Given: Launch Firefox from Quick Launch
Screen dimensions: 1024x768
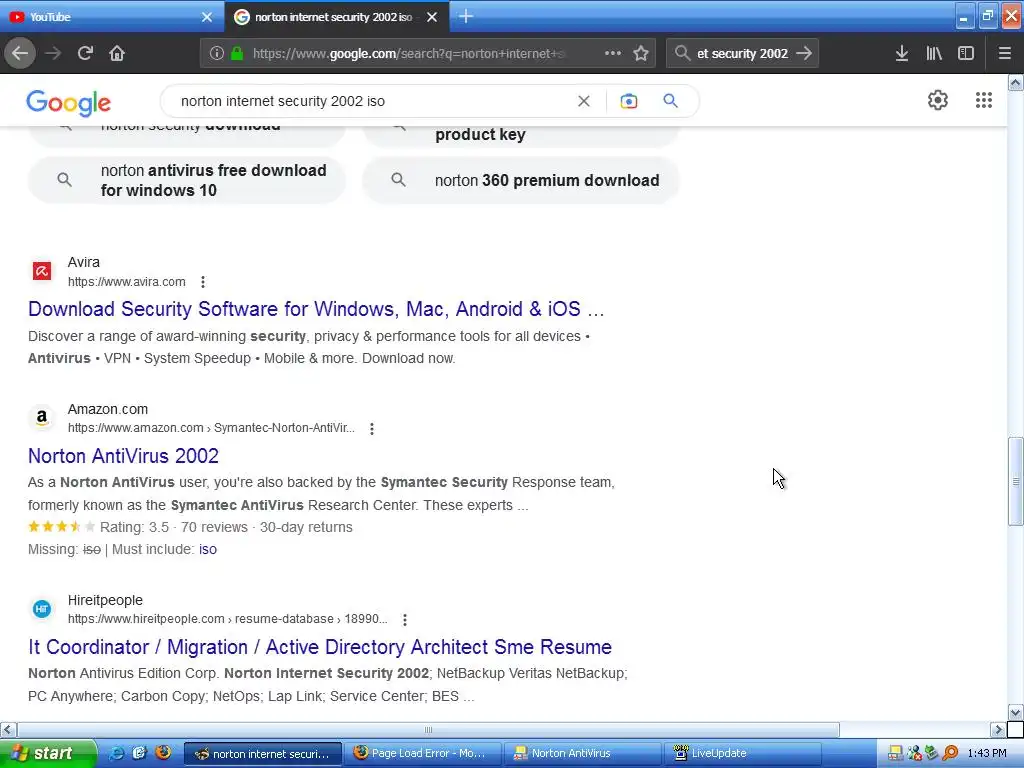Looking at the screenshot, I should (x=163, y=752).
